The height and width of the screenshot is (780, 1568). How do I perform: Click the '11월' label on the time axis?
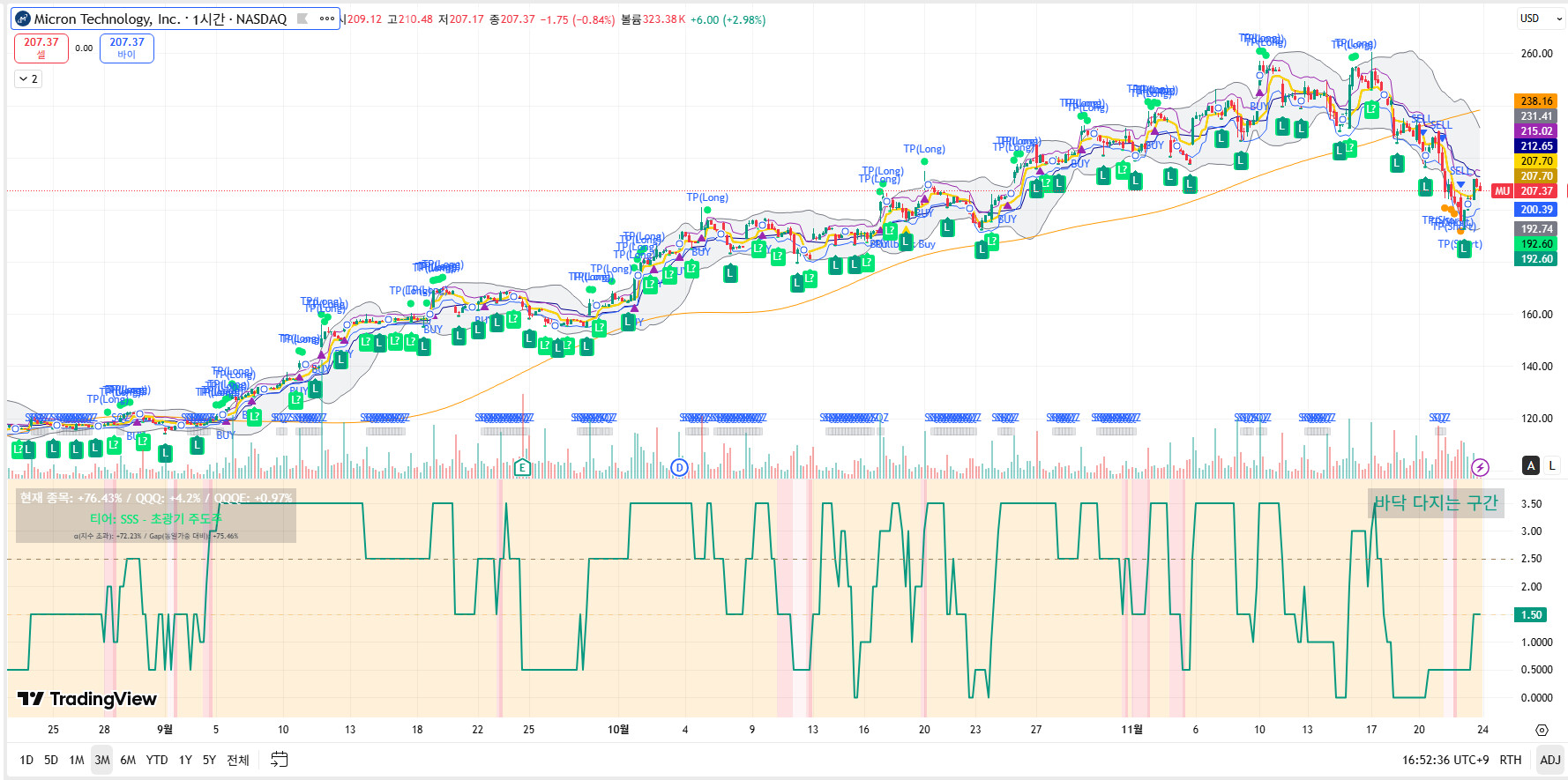[1131, 730]
